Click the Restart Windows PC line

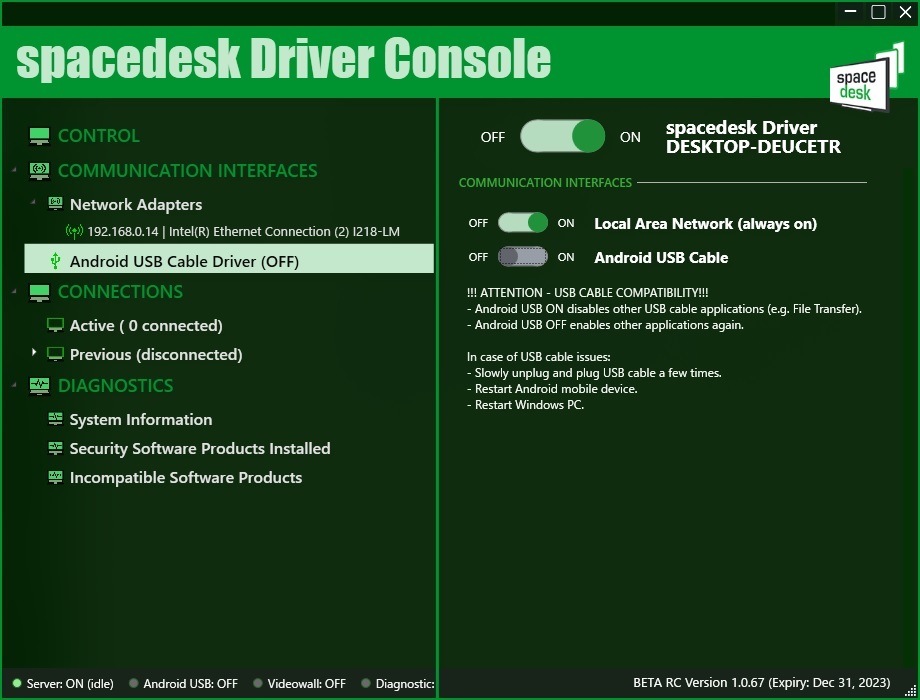[525, 405]
